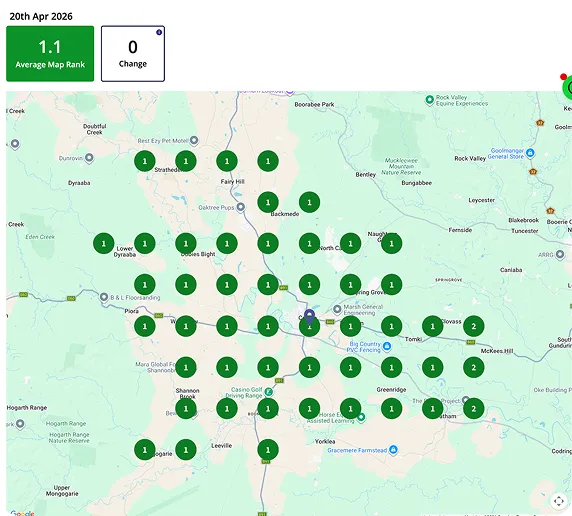Image resolution: width=572 pixels, height=516 pixels.
Task: Click Muckleewee Mountain Nature Reserve label
Action: pyautogui.click(x=401, y=166)
